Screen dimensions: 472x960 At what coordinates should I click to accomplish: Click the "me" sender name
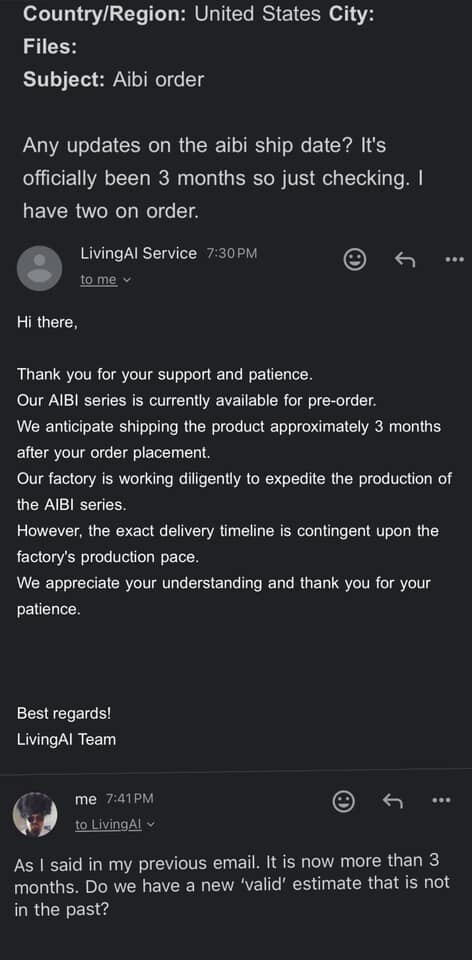tap(86, 798)
